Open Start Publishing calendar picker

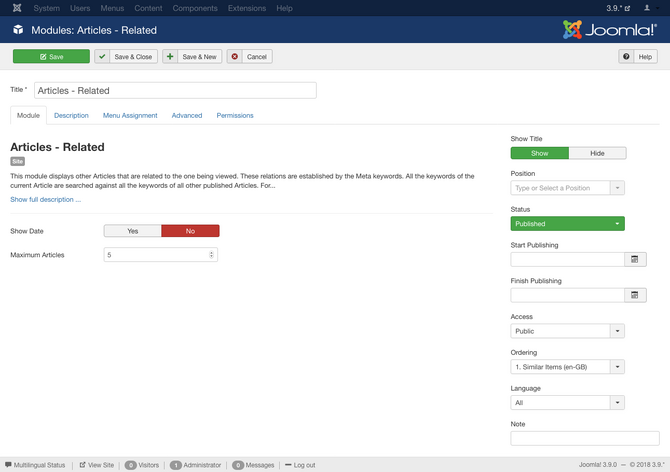point(635,259)
